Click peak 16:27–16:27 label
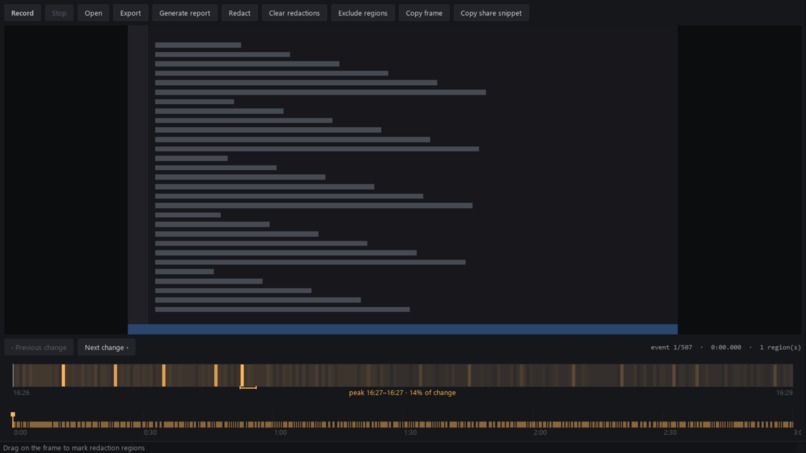 point(402,393)
